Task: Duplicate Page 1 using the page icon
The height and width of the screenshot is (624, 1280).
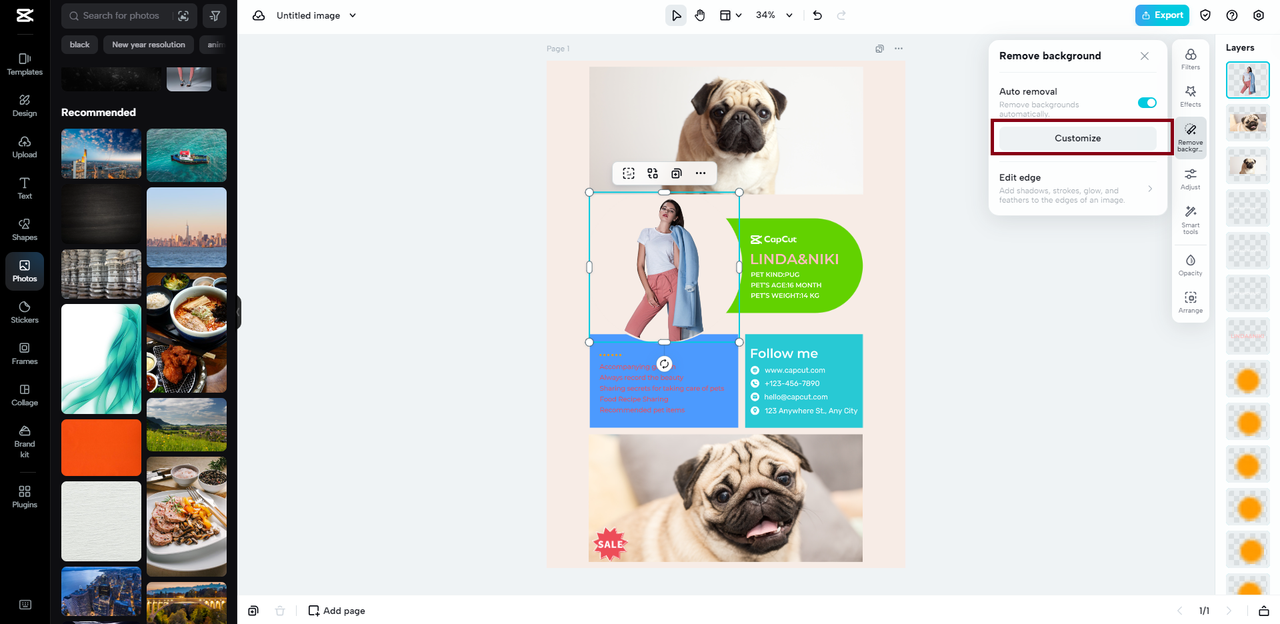Action: coord(879,48)
